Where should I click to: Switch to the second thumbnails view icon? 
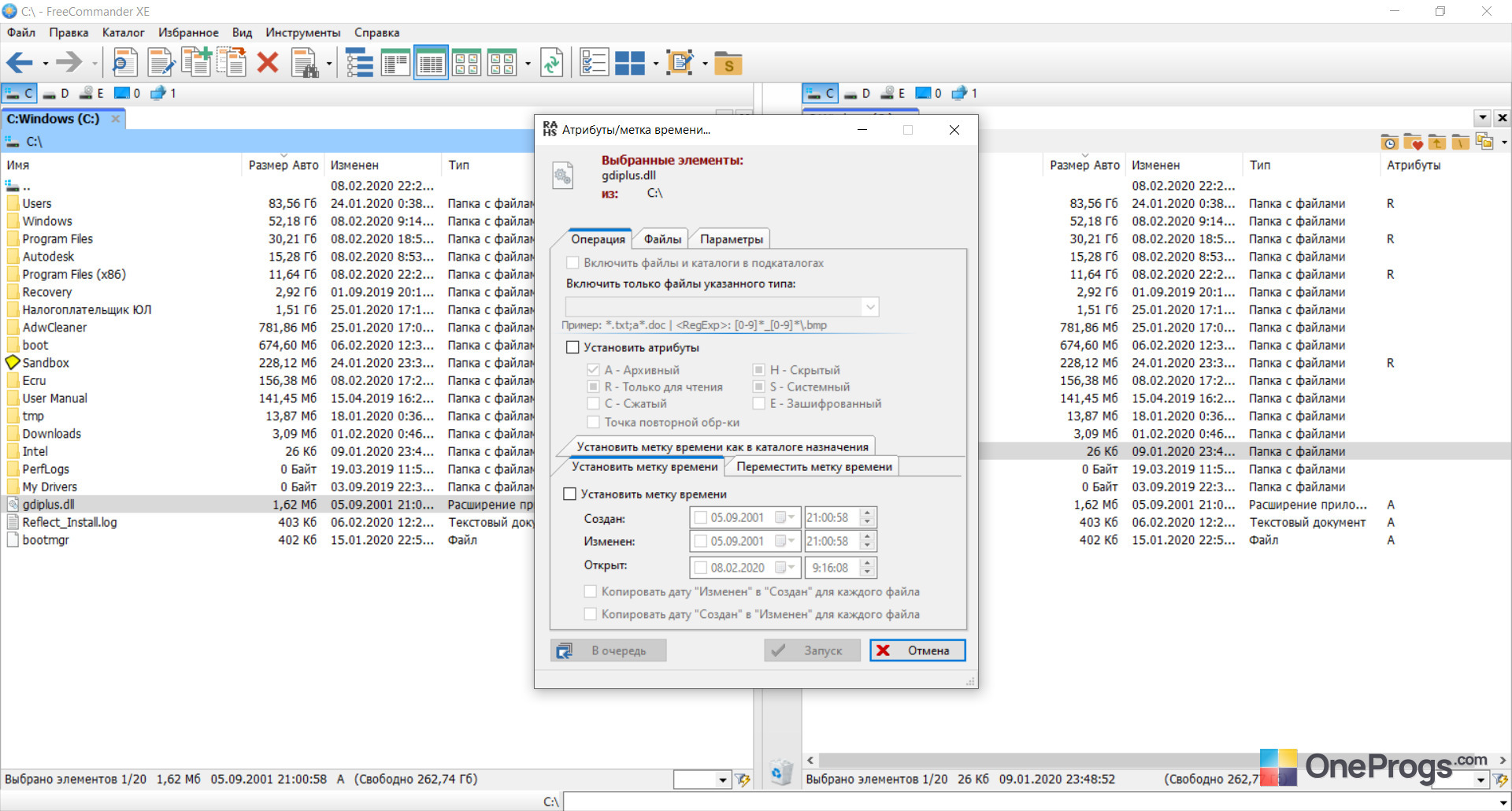point(502,63)
